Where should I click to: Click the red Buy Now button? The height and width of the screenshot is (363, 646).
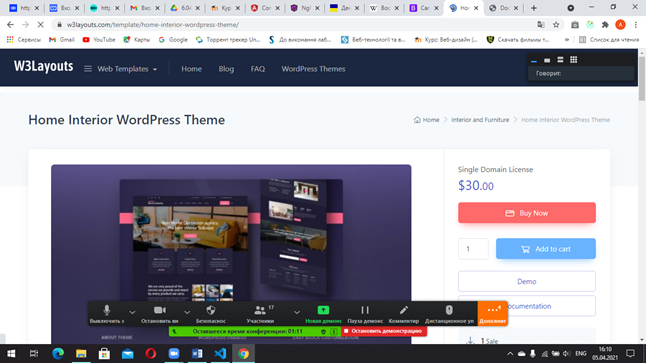point(527,213)
